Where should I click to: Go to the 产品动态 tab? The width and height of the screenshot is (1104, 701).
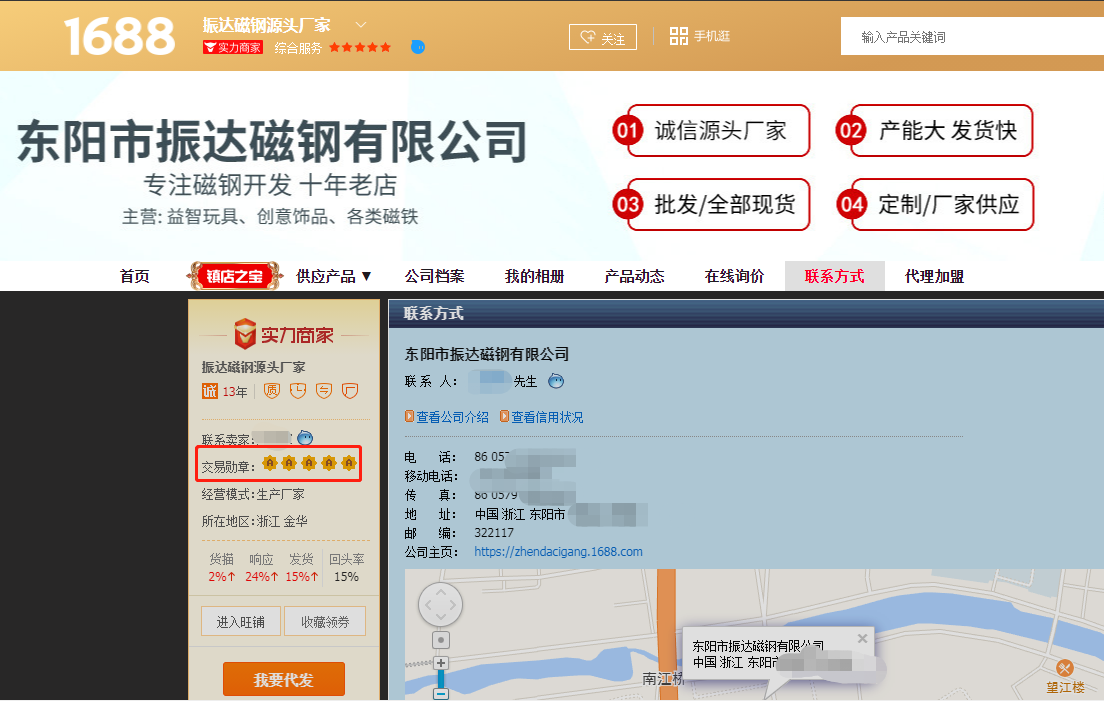click(x=634, y=276)
